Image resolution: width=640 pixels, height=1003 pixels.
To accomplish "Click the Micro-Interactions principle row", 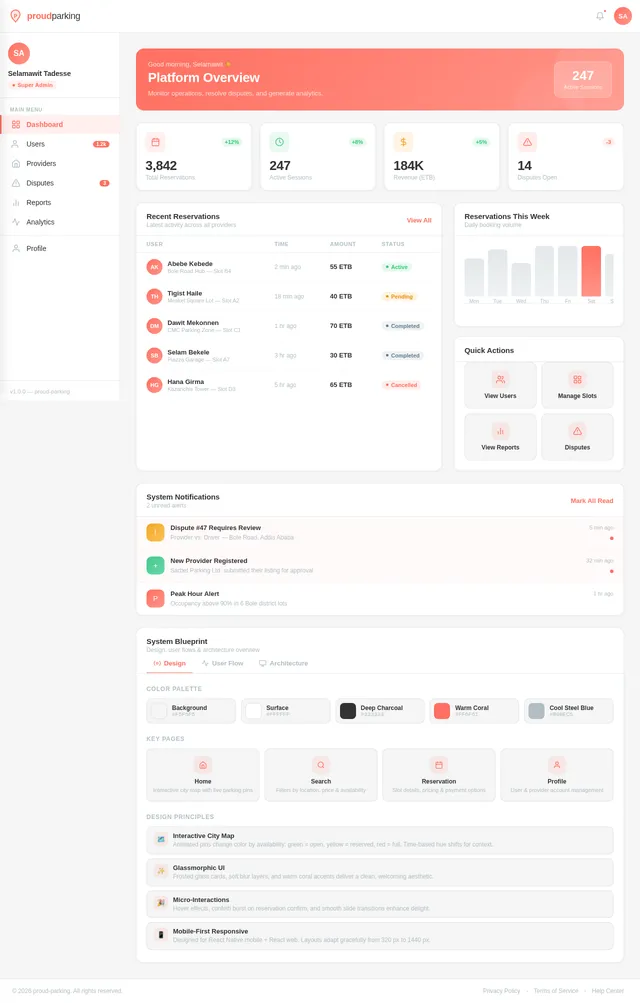I will (380, 904).
